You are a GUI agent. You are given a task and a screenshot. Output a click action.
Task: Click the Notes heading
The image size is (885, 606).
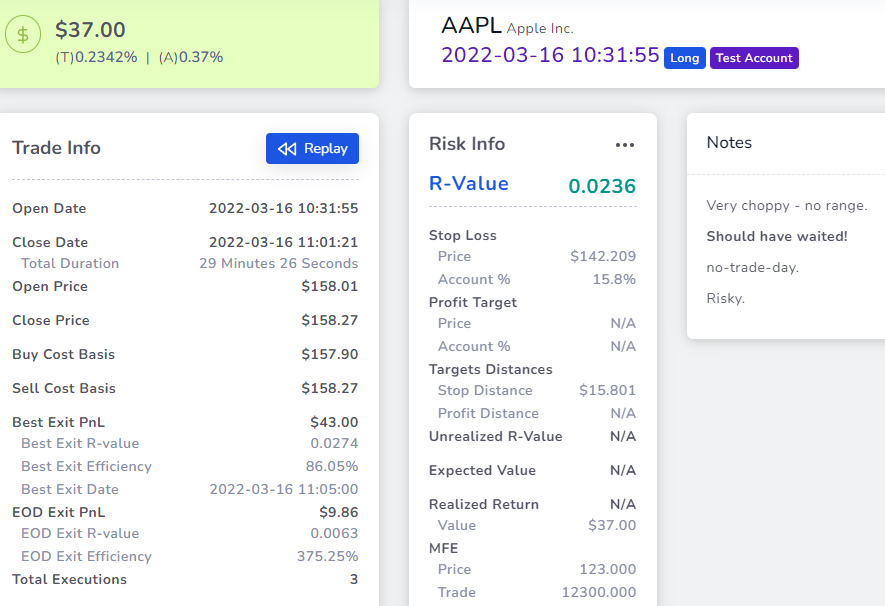729,143
